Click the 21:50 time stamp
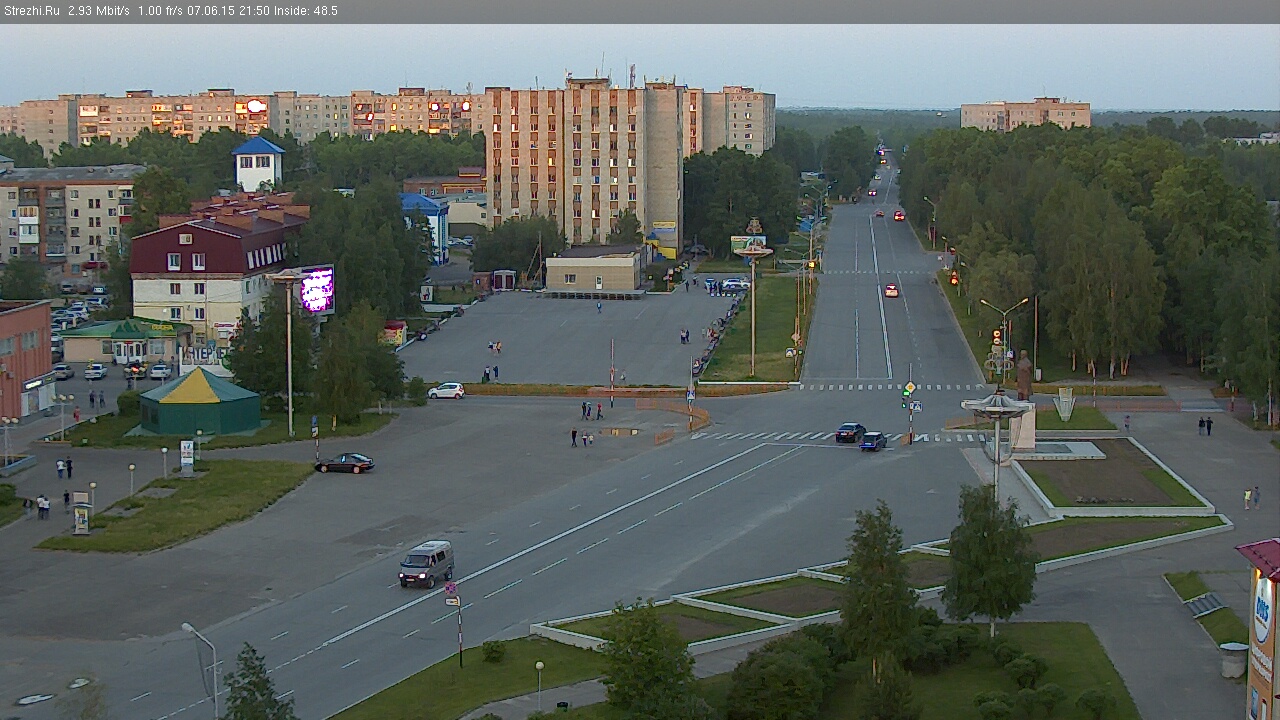Viewport: 1280px width, 720px height. 254,11
